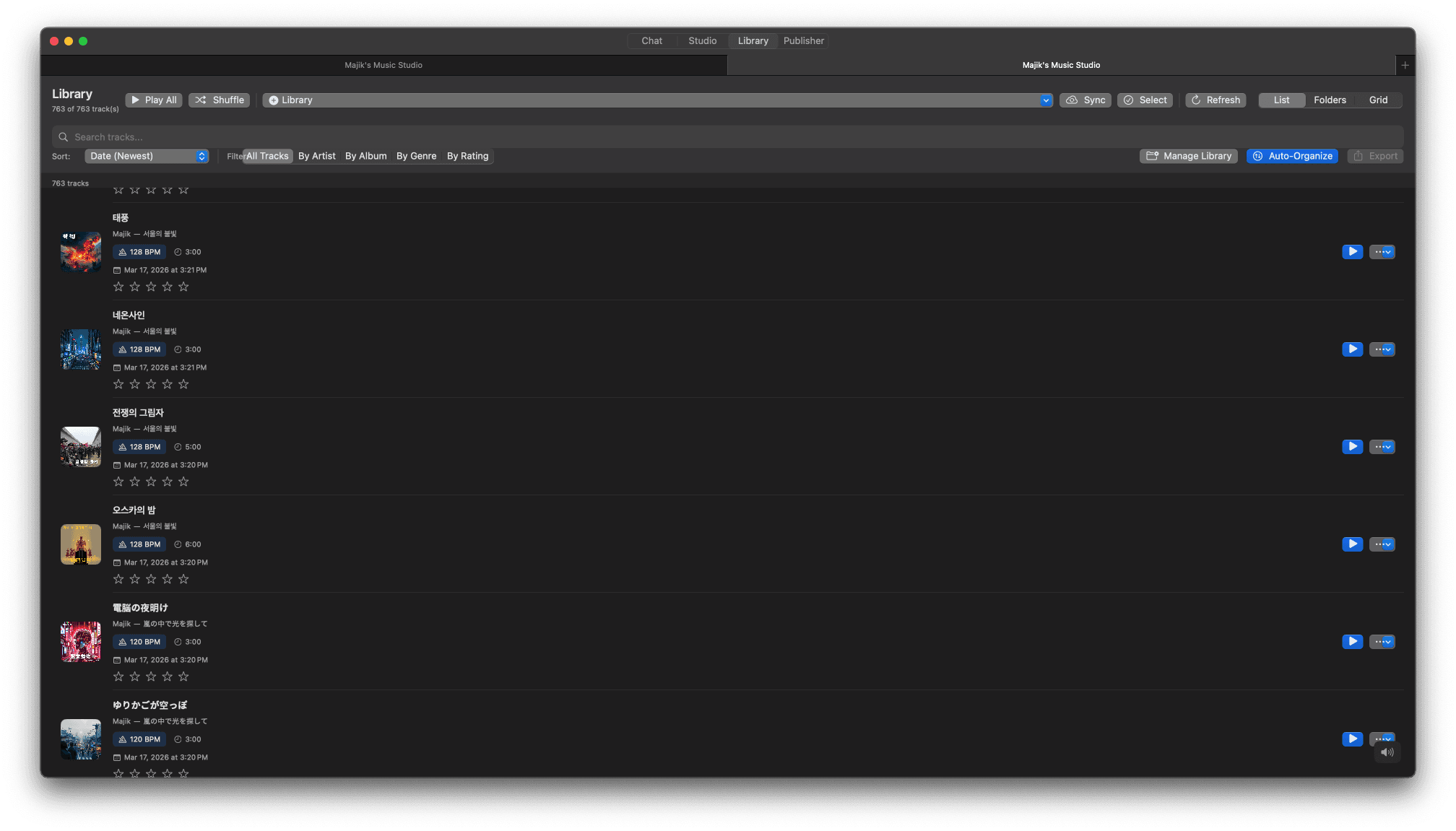Click the 네온사인 date Mar 17, 2026 3:21 PM

point(160,367)
